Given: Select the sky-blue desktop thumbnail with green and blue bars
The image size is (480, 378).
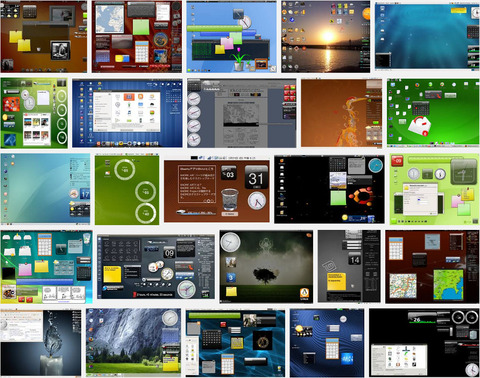Looking at the screenshot, I should [x=231, y=36].
